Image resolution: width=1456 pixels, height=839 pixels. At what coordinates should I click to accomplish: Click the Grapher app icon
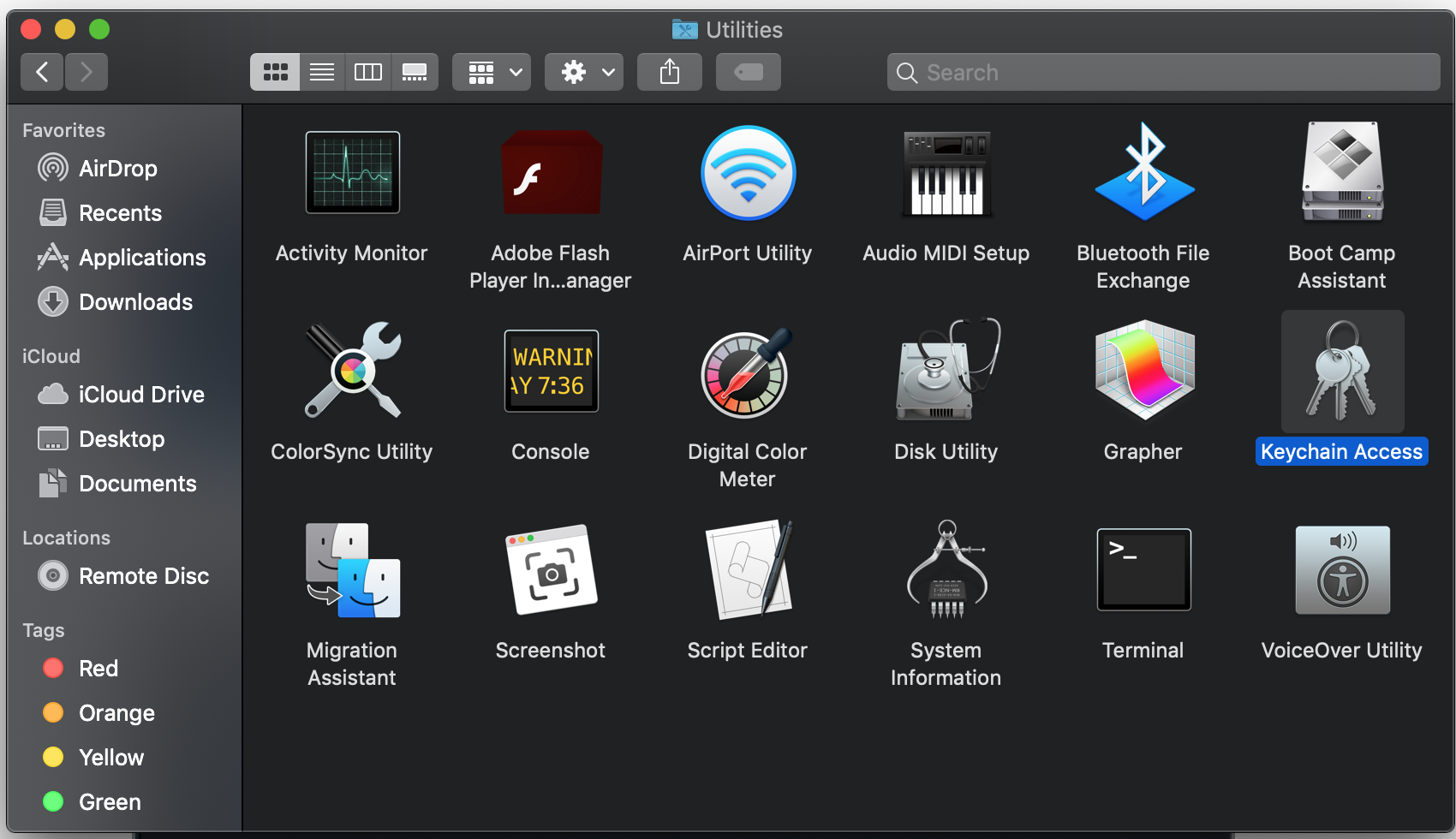coord(1143,372)
